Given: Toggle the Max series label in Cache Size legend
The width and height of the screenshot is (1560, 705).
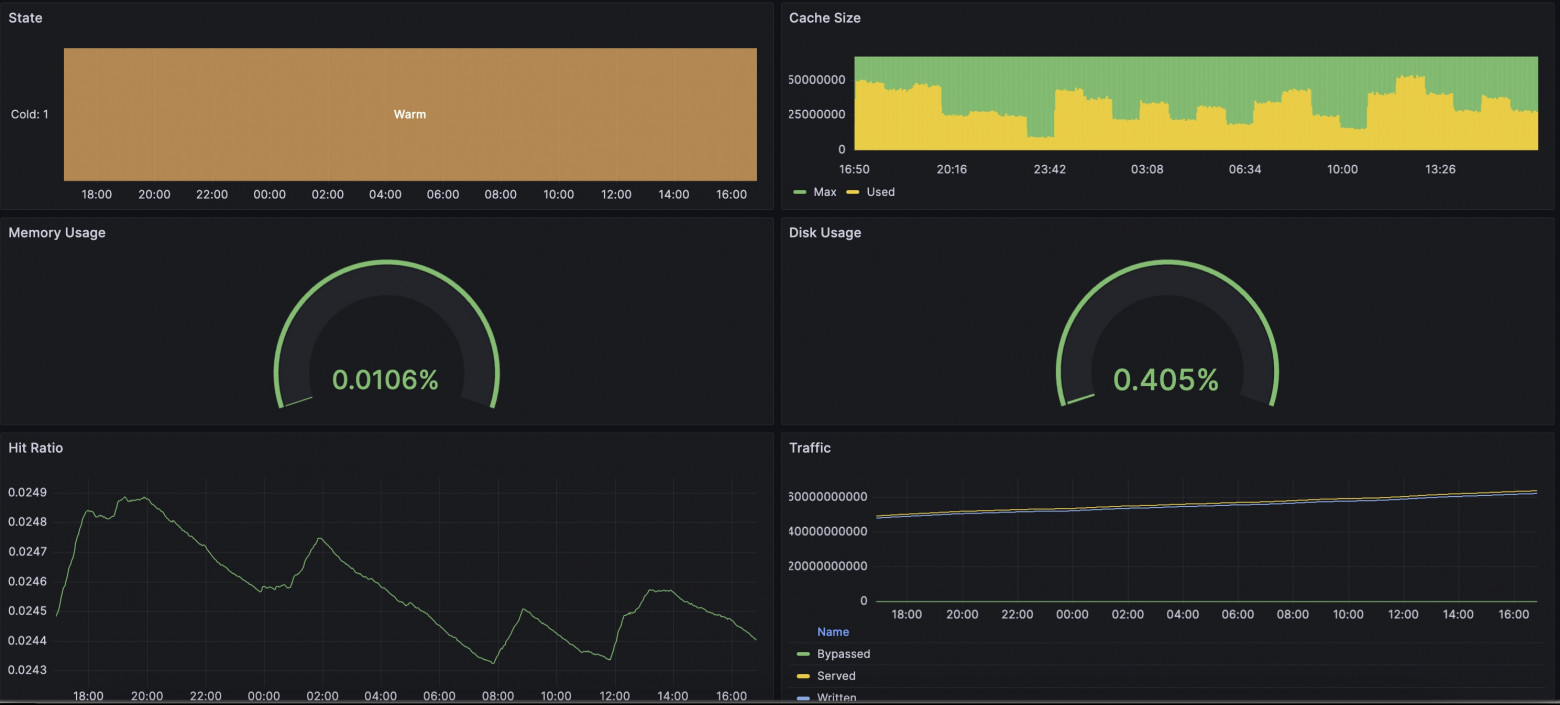Looking at the screenshot, I should coord(825,192).
